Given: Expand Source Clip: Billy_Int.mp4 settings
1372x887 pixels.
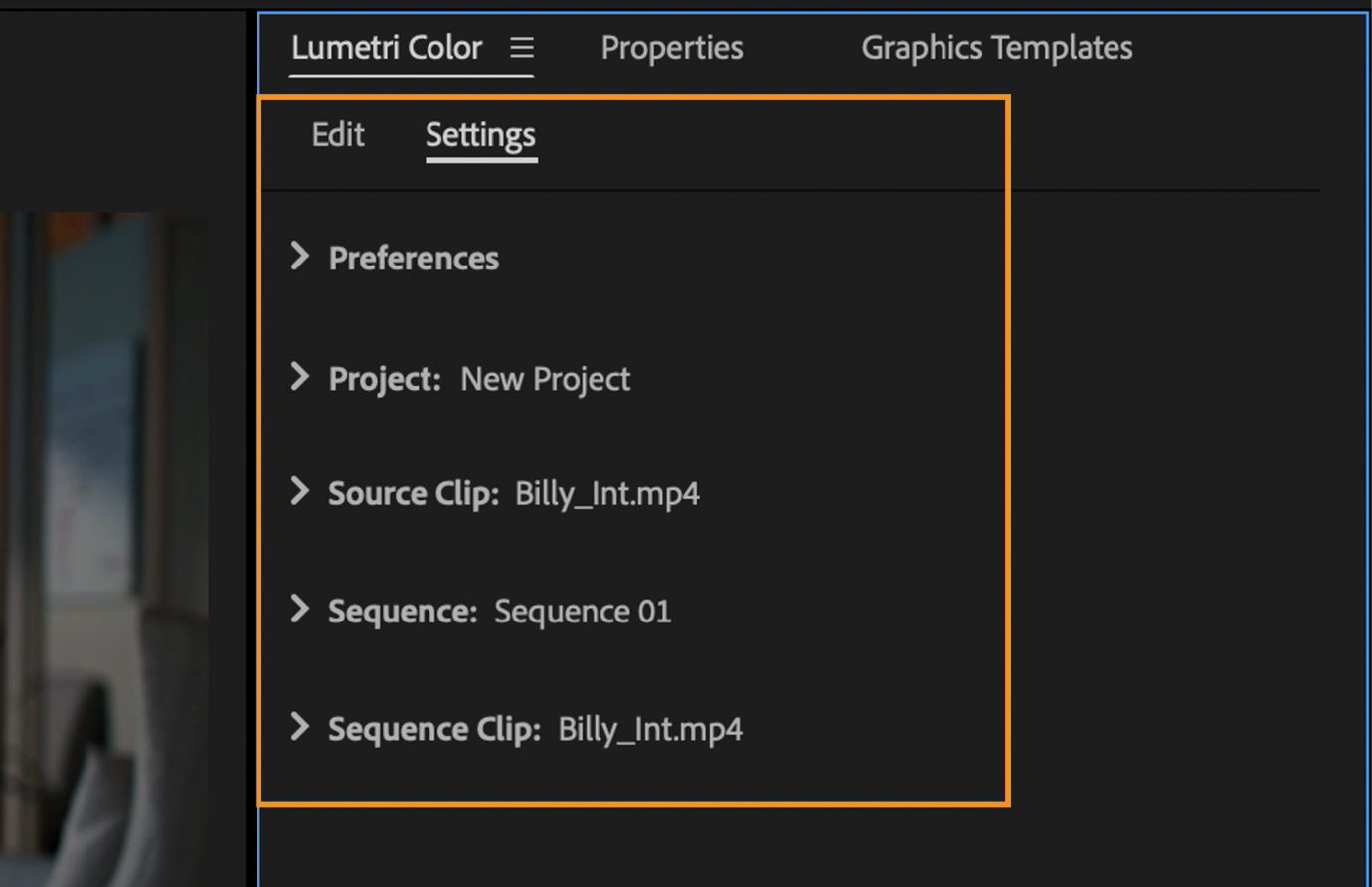Looking at the screenshot, I should (301, 492).
